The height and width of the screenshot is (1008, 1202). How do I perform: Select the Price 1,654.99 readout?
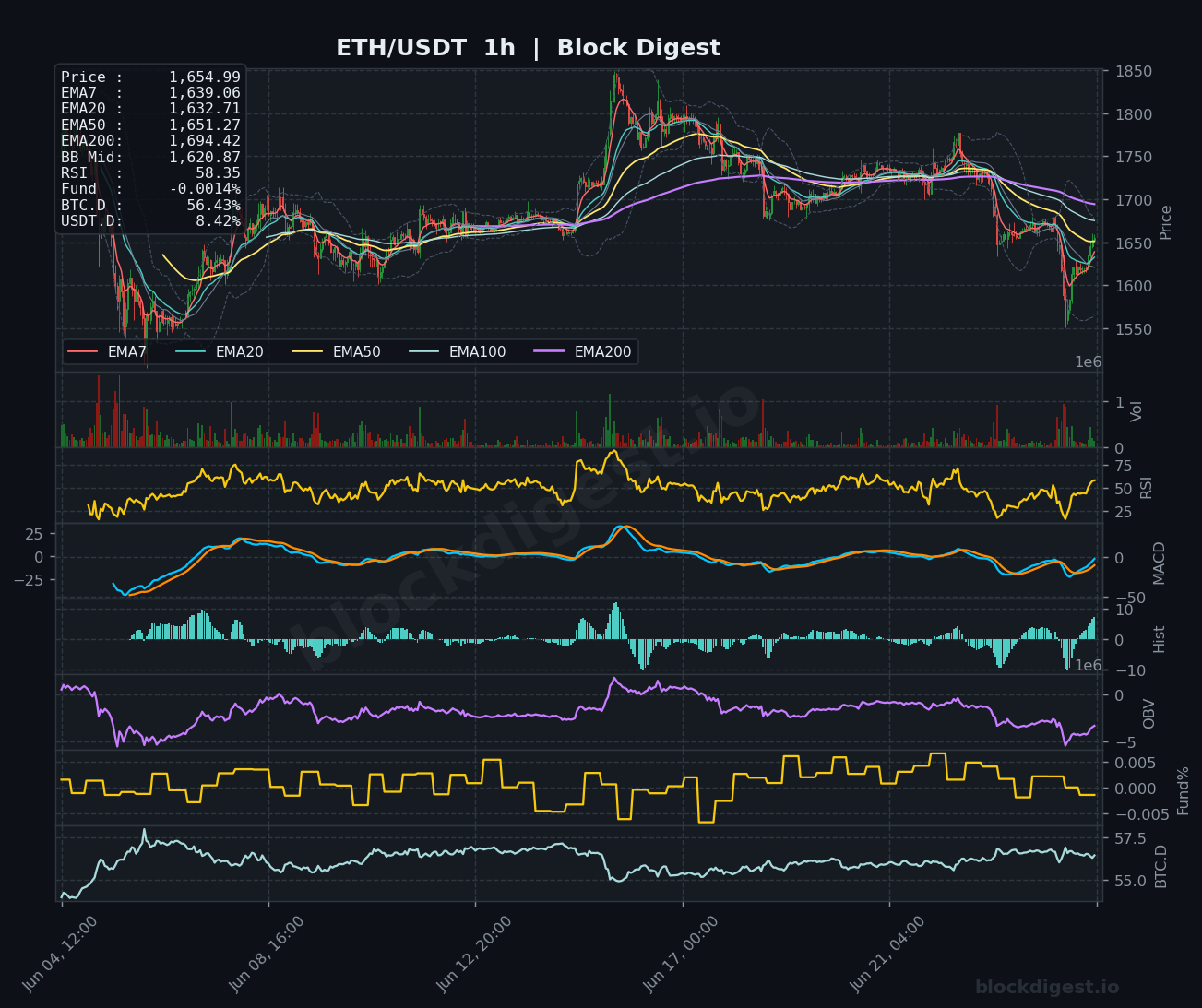pos(150,77)
